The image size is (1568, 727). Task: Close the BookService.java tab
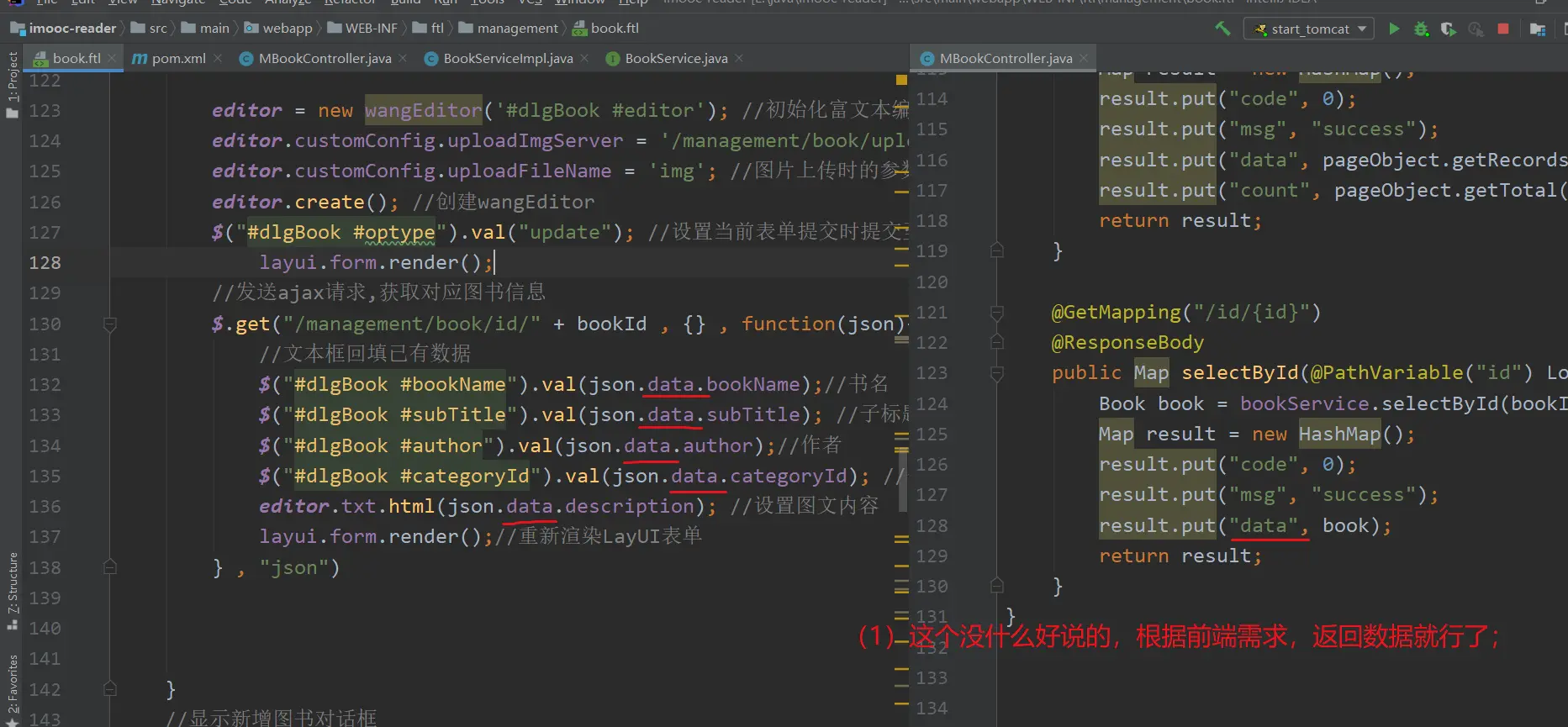pos(739,58)
